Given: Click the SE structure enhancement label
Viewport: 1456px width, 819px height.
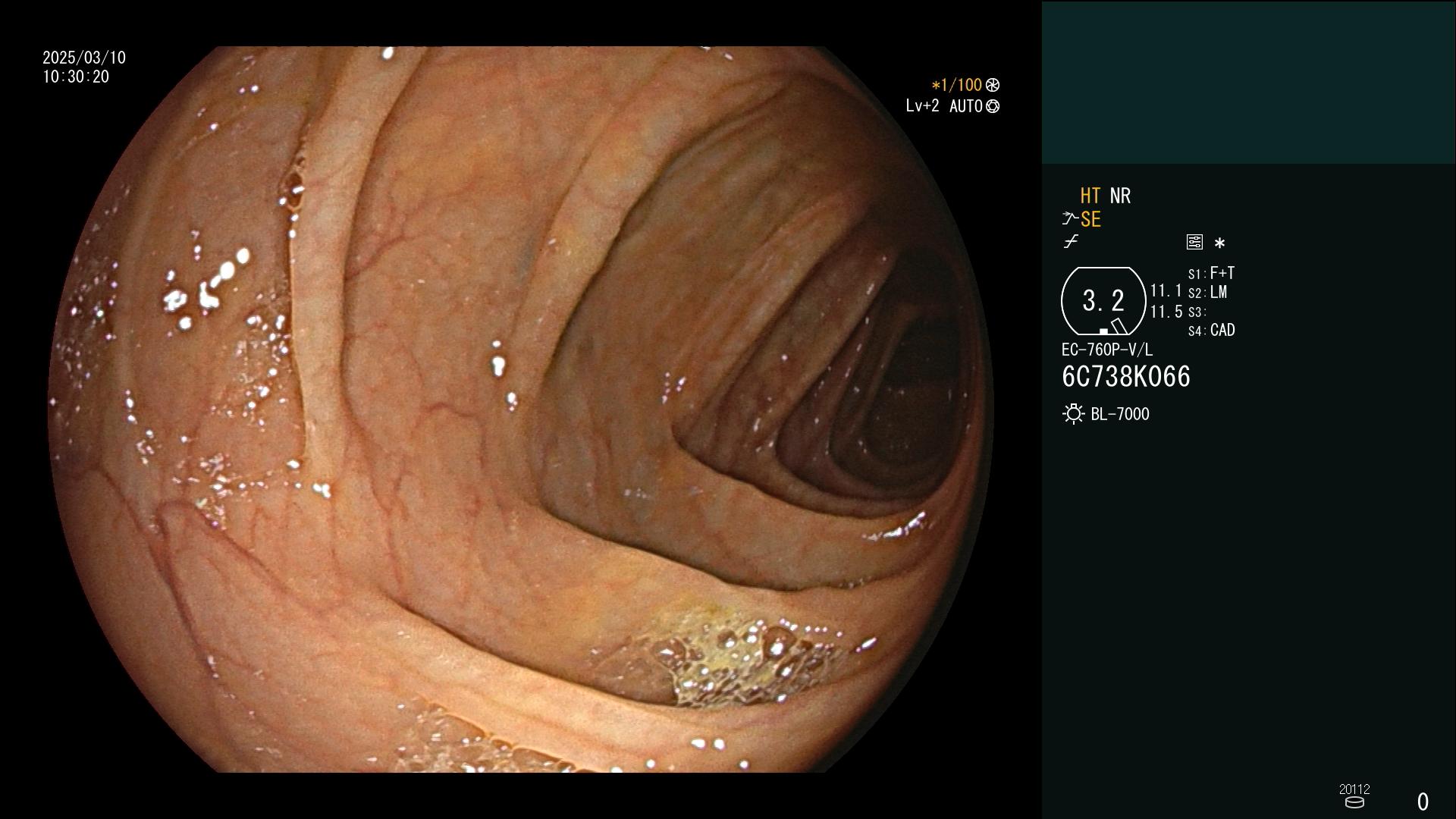Looking at the screenshot, I should tap(1090, 219).
